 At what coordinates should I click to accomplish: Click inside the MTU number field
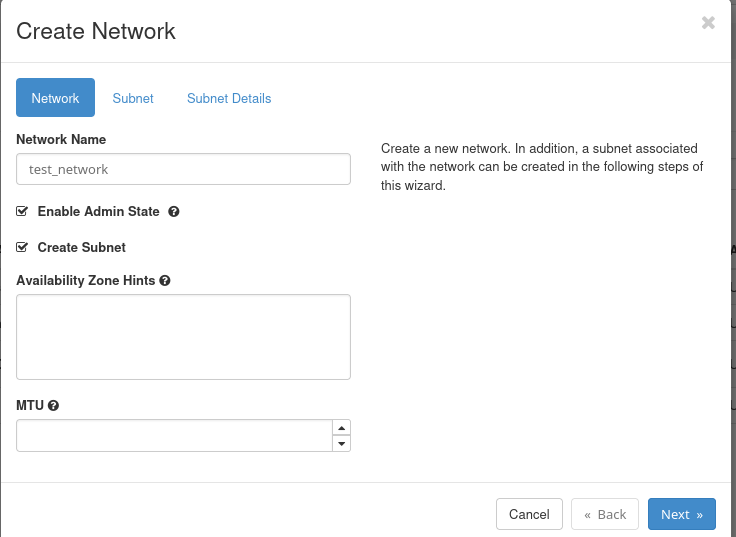point(173,436)
